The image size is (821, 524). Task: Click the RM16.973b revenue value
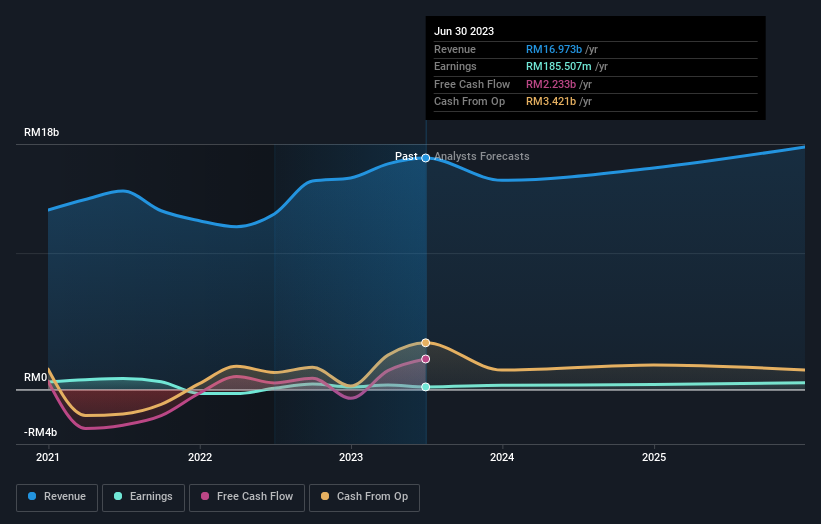(x=554, y=49)
